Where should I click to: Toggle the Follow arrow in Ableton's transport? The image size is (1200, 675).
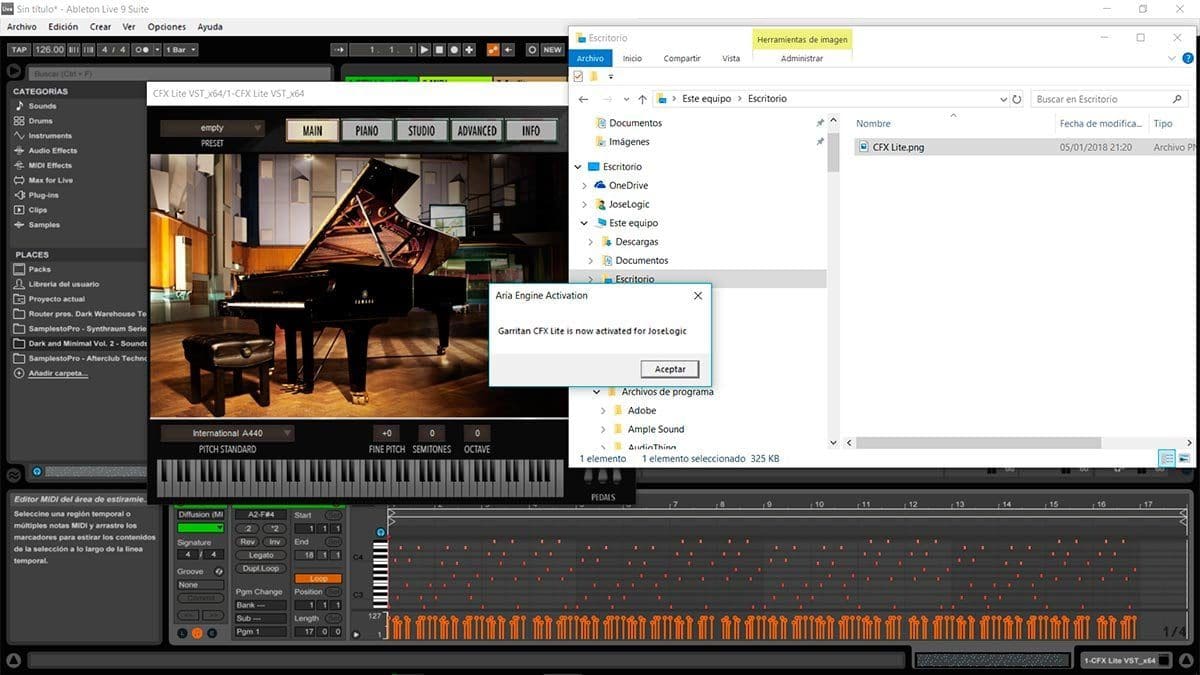coord(340,49)
